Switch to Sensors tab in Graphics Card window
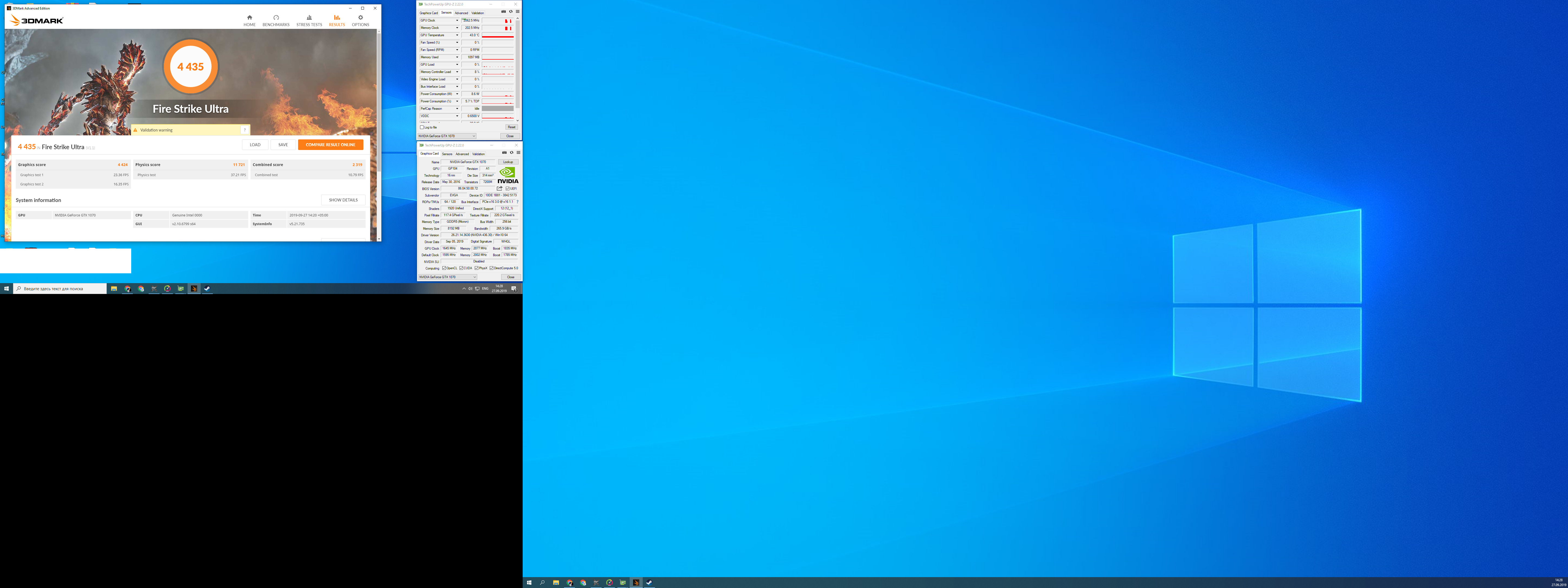 [447, 154]
